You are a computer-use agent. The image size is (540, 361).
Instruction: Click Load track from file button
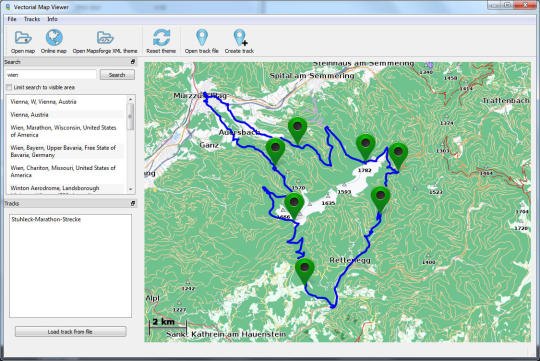70,332
